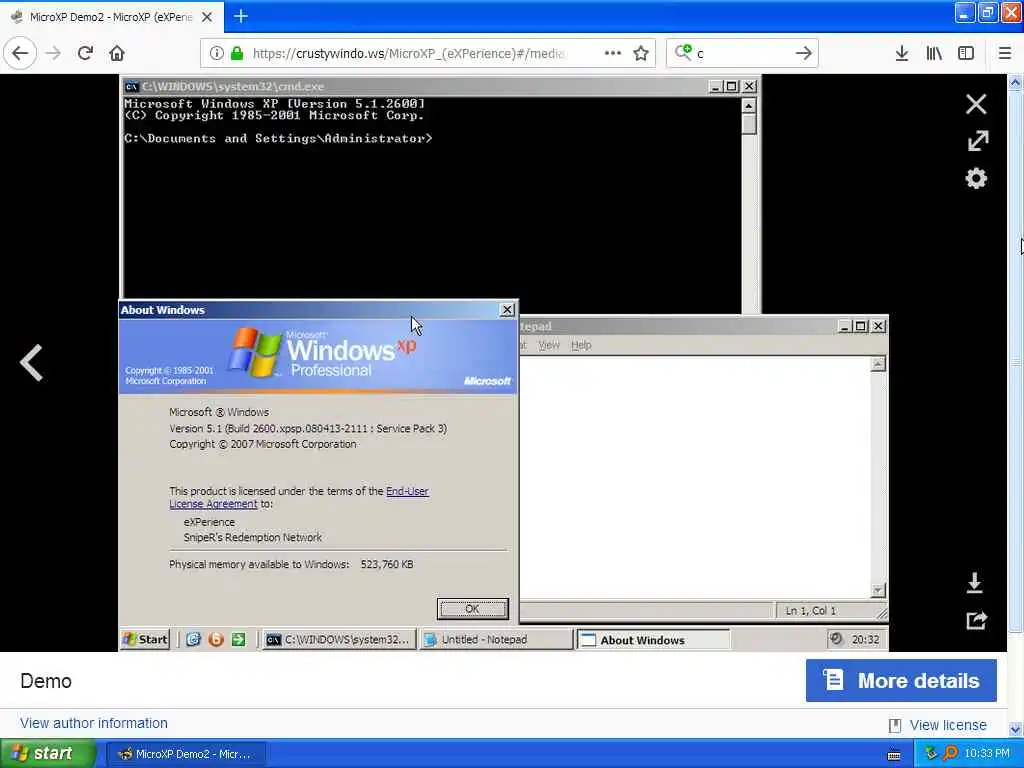1024x768 pixels.
Task: Click the inner XP Start button
Action: coord(146,639)
